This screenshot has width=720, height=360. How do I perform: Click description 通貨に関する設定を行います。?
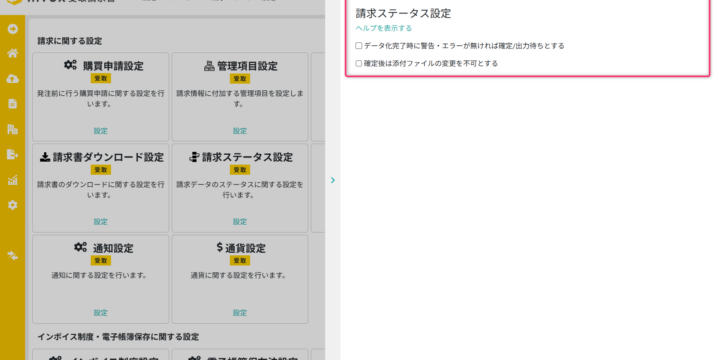click(238, 276)
